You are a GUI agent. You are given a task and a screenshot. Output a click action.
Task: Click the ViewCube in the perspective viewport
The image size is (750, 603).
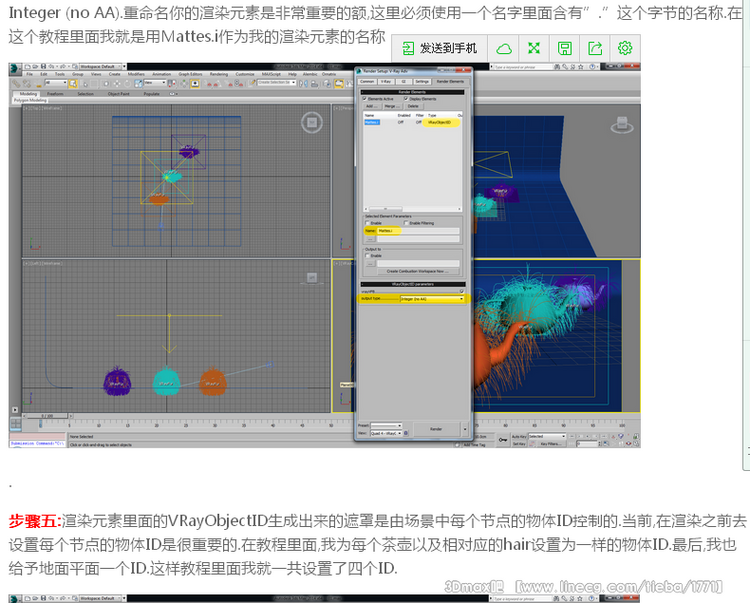622,125
